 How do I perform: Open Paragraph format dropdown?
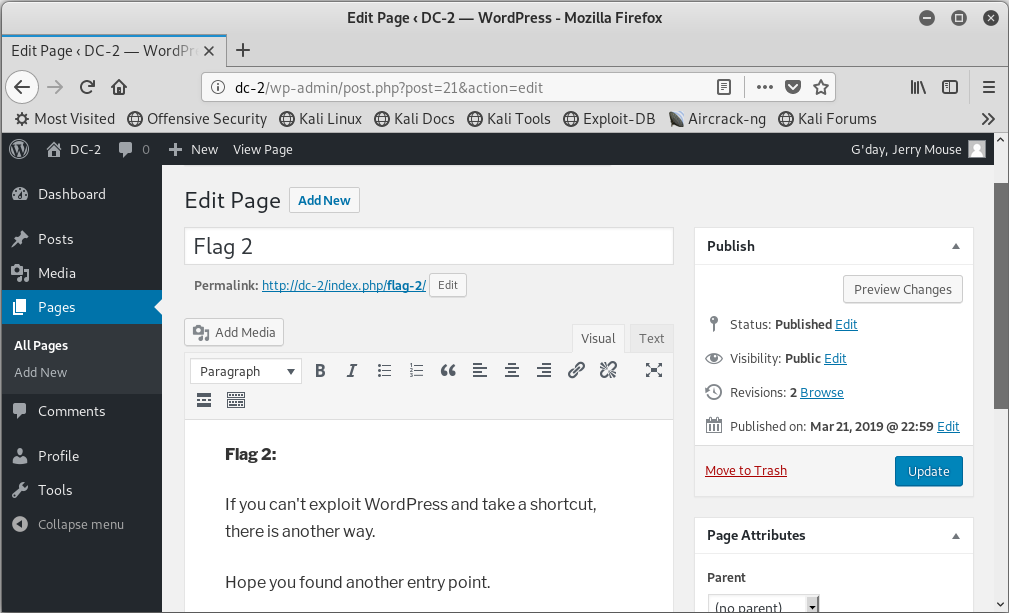coord(246,371)
